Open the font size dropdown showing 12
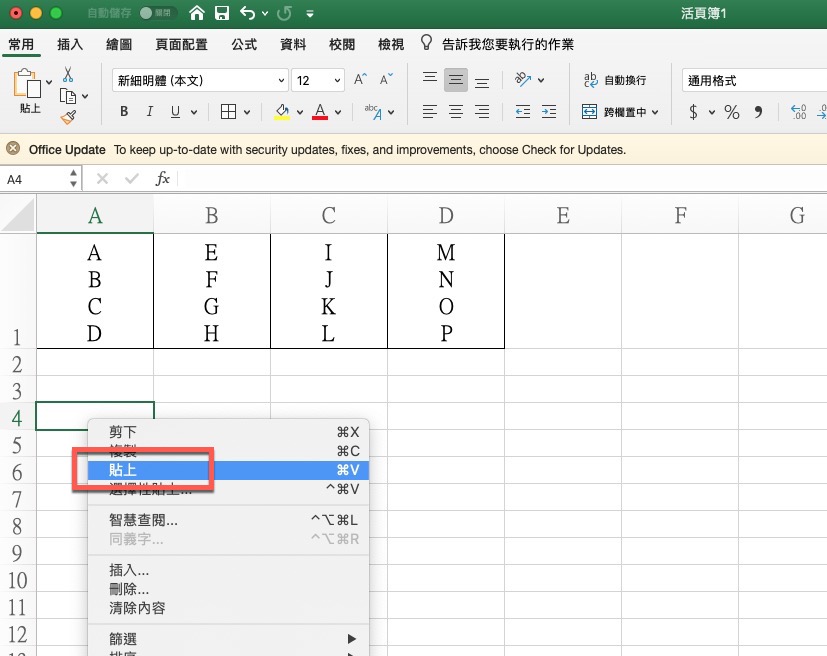This screenshot has height=656, width=827. coord(319,80)
